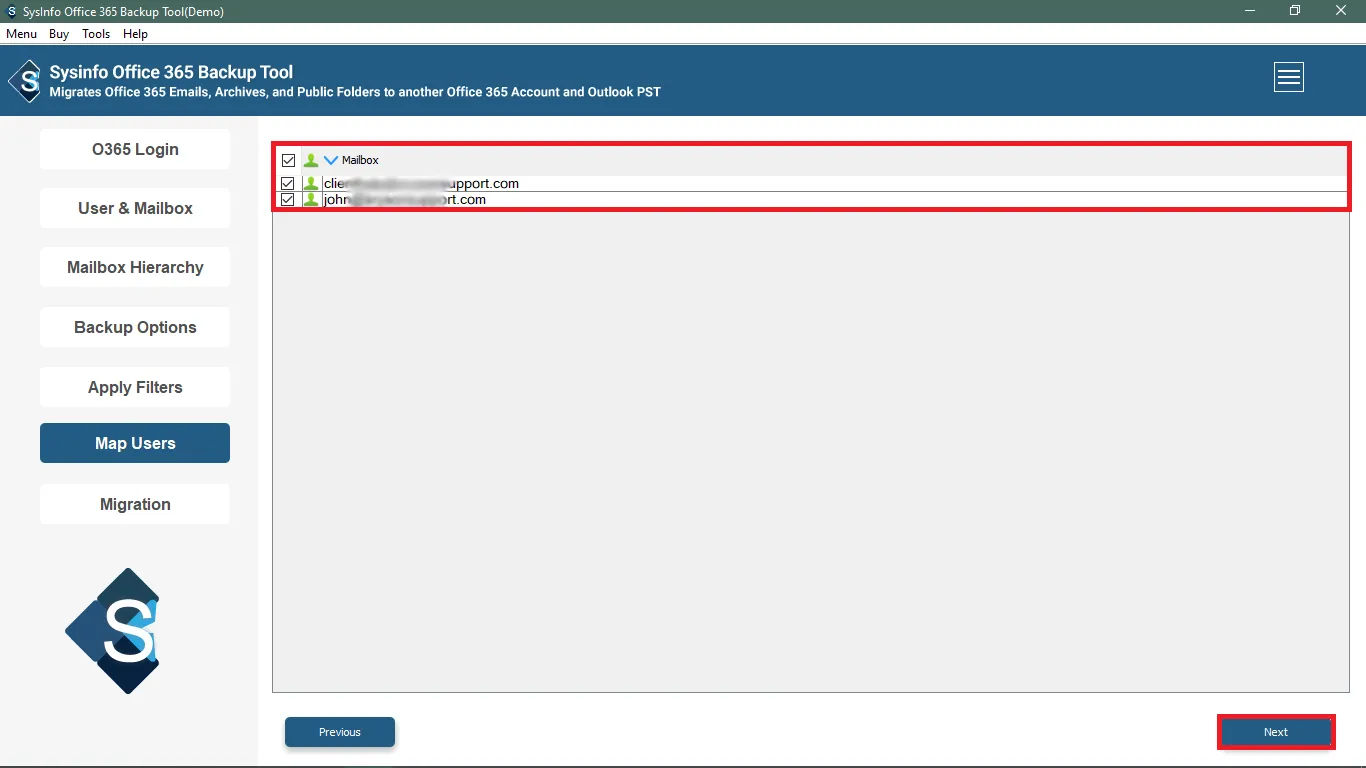Click the user icon beside Mailbox header

(x=311, y=160)
